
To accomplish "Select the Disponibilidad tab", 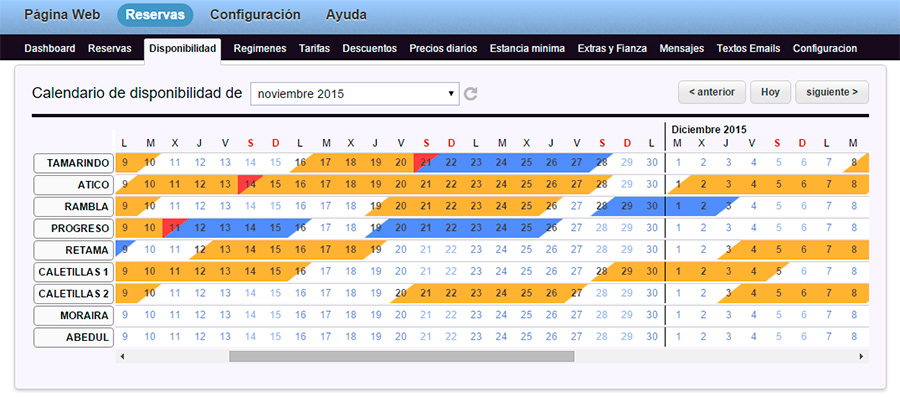I will click(x=183, y=49).
